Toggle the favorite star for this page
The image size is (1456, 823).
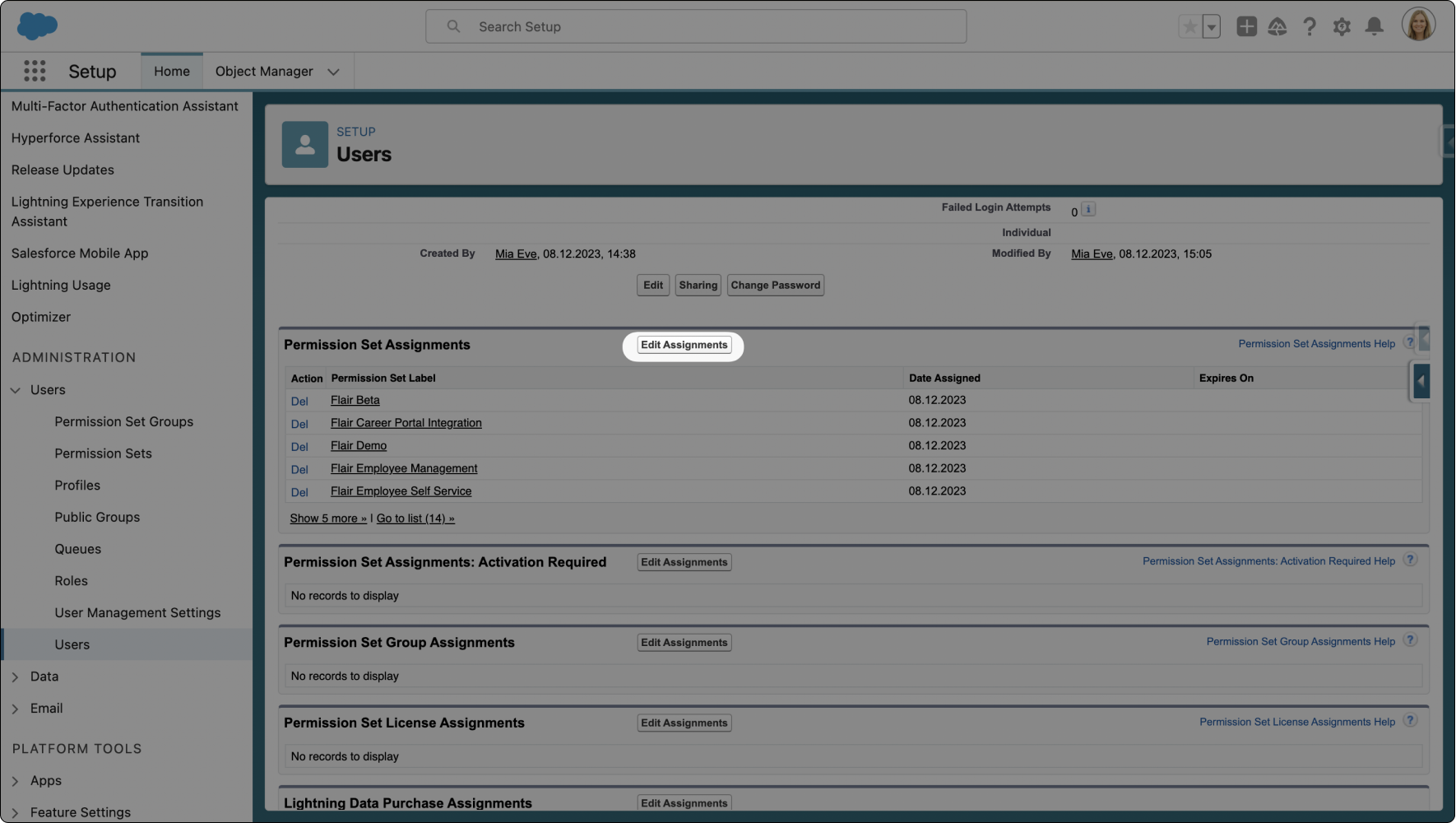coord(1189,26)
